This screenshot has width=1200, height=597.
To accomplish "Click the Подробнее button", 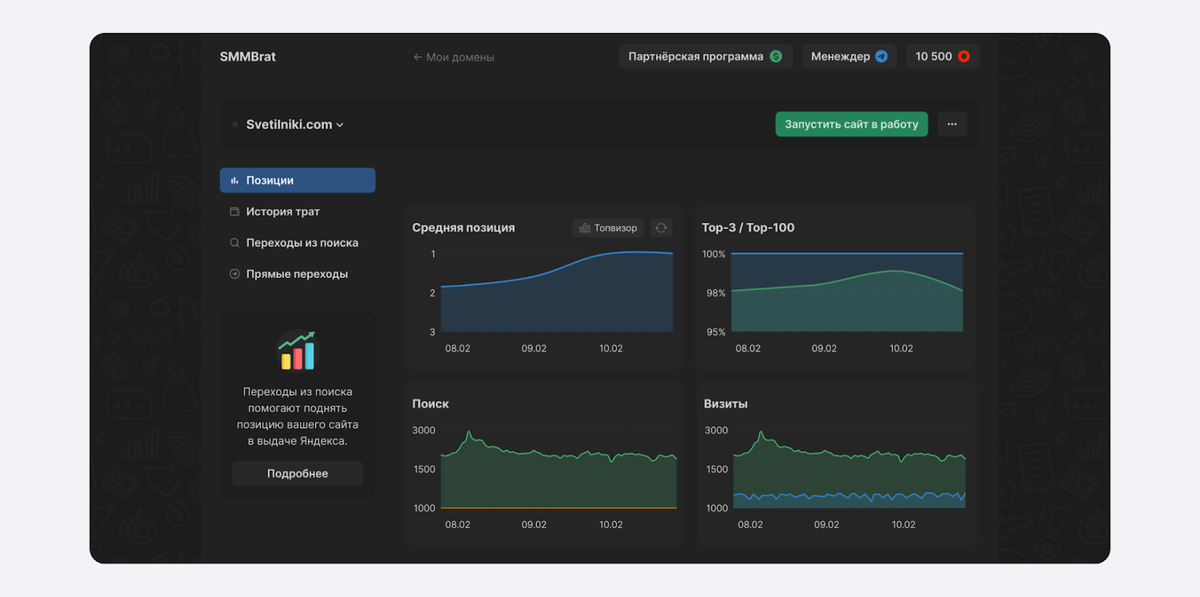I will click(x=297, y=474).
